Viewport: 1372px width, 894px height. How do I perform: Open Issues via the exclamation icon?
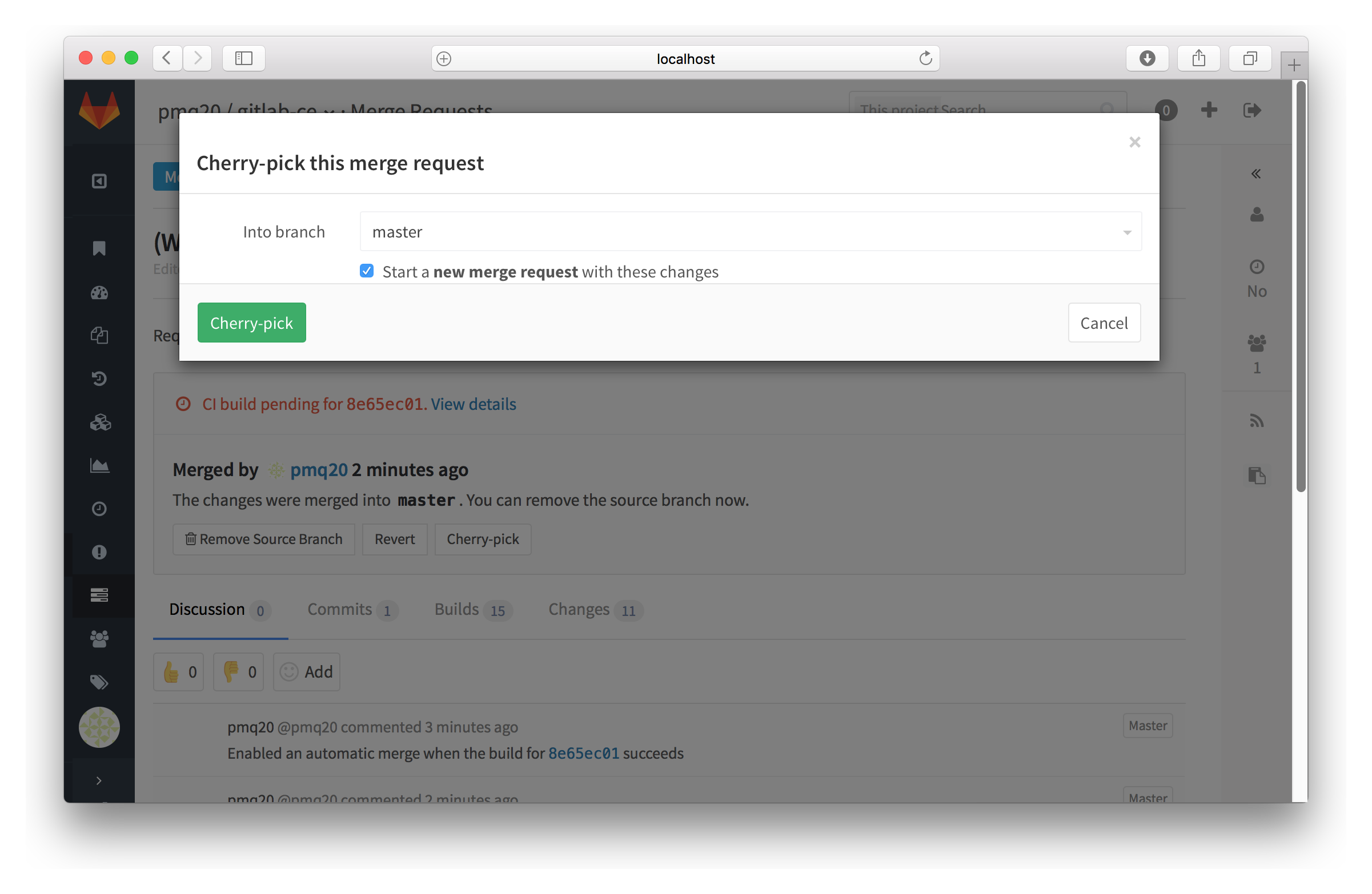99,553
